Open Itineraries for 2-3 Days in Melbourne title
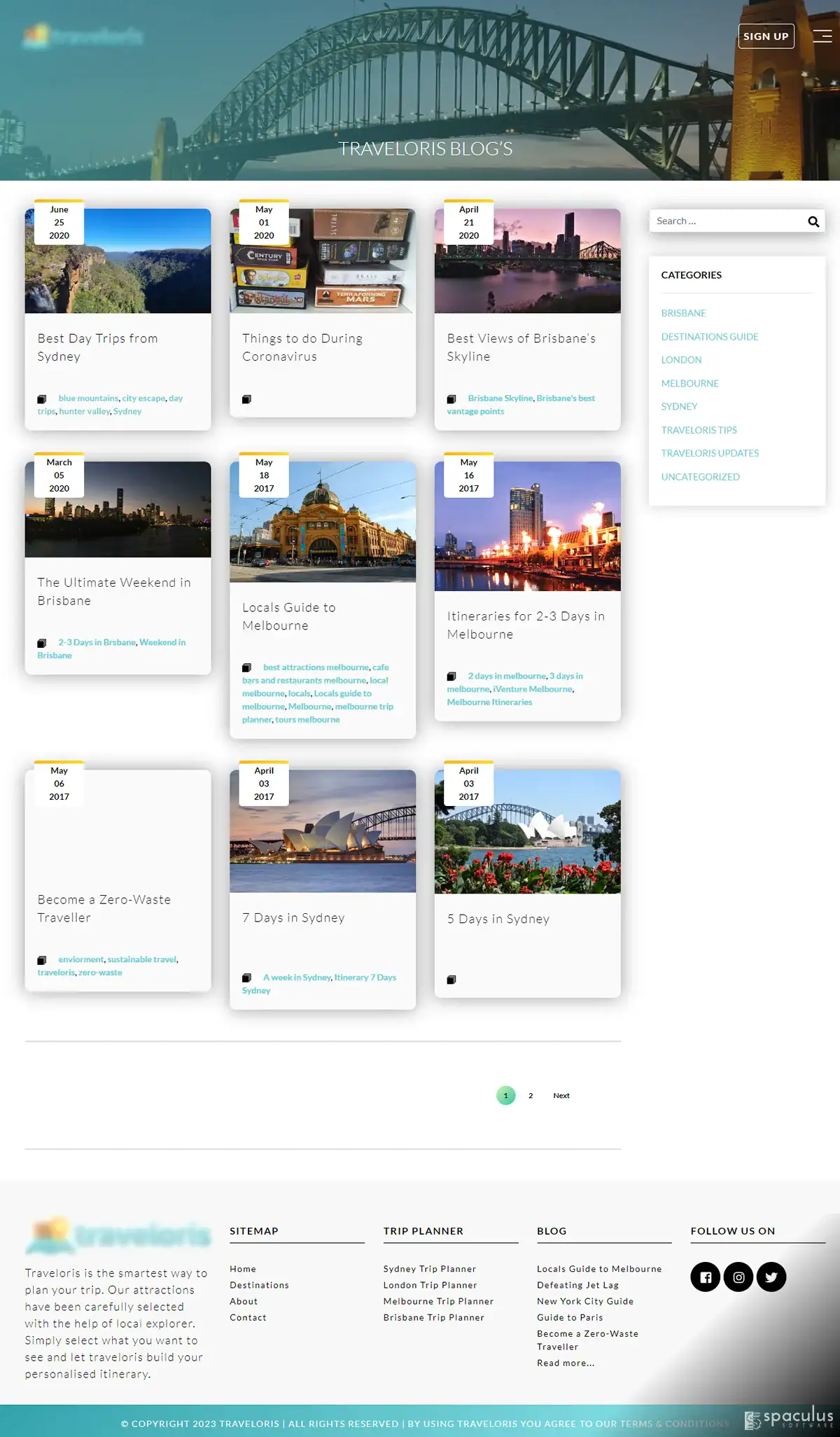Screen dimensions: 840x1437 click(x=526, y=625)
